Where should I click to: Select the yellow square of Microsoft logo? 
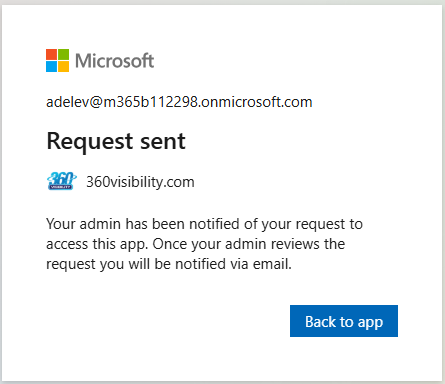[x=64, y=66]
